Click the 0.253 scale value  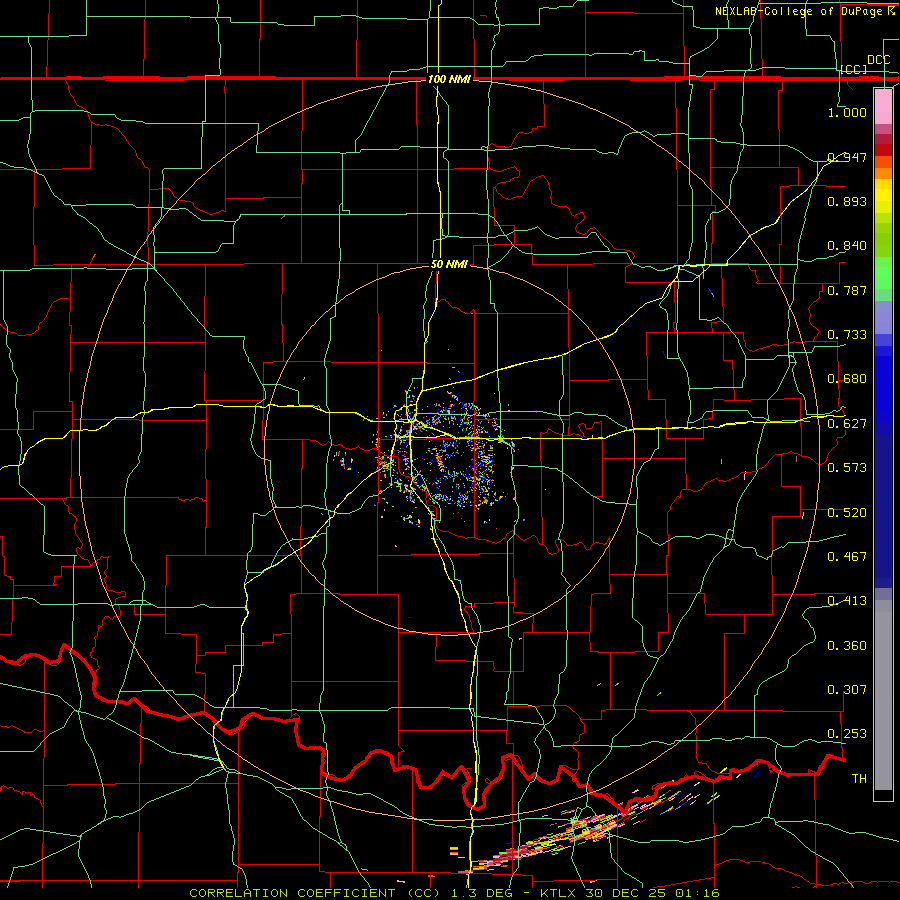847,734
